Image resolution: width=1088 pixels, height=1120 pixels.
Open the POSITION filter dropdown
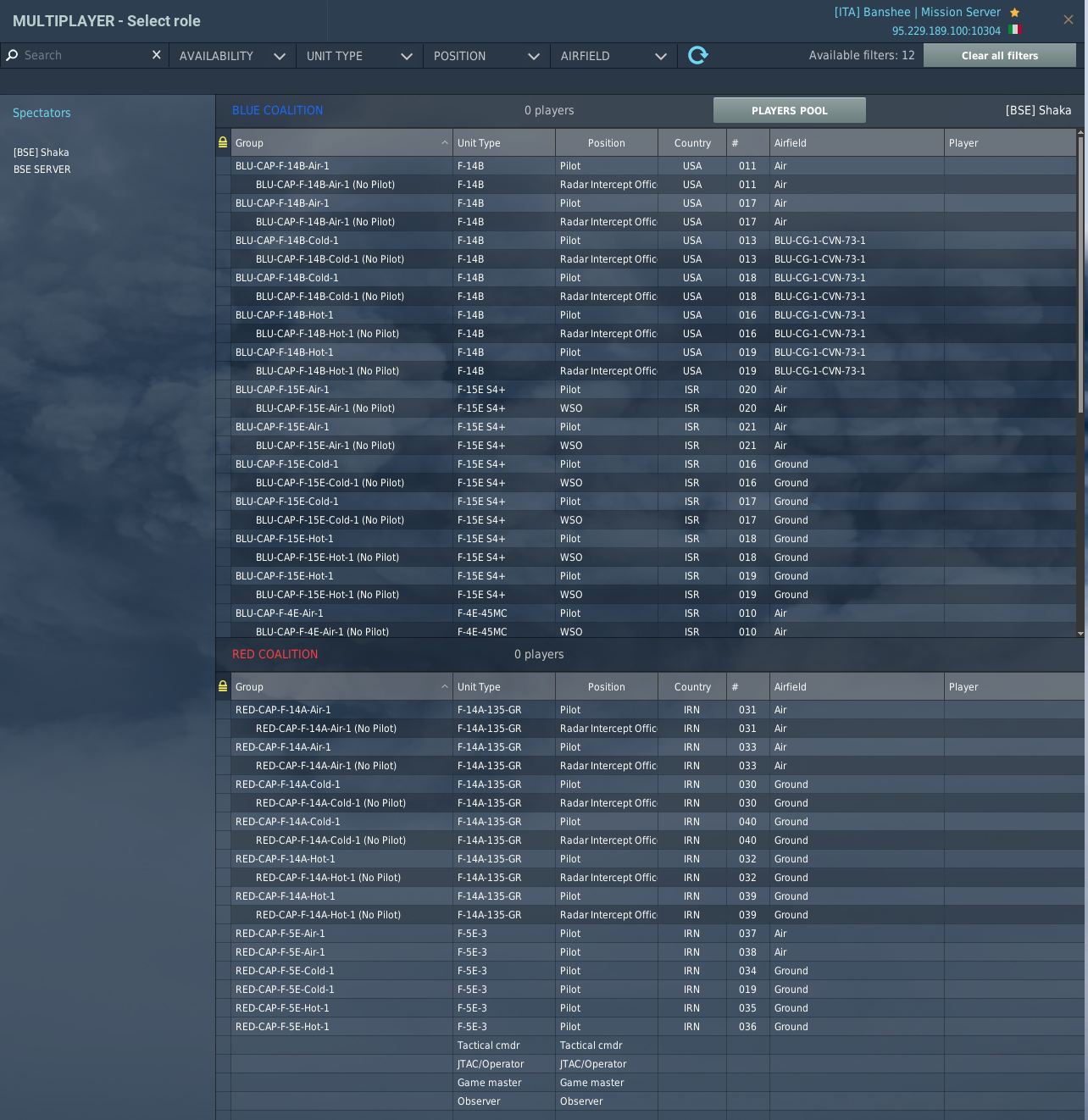click(487, 56)
